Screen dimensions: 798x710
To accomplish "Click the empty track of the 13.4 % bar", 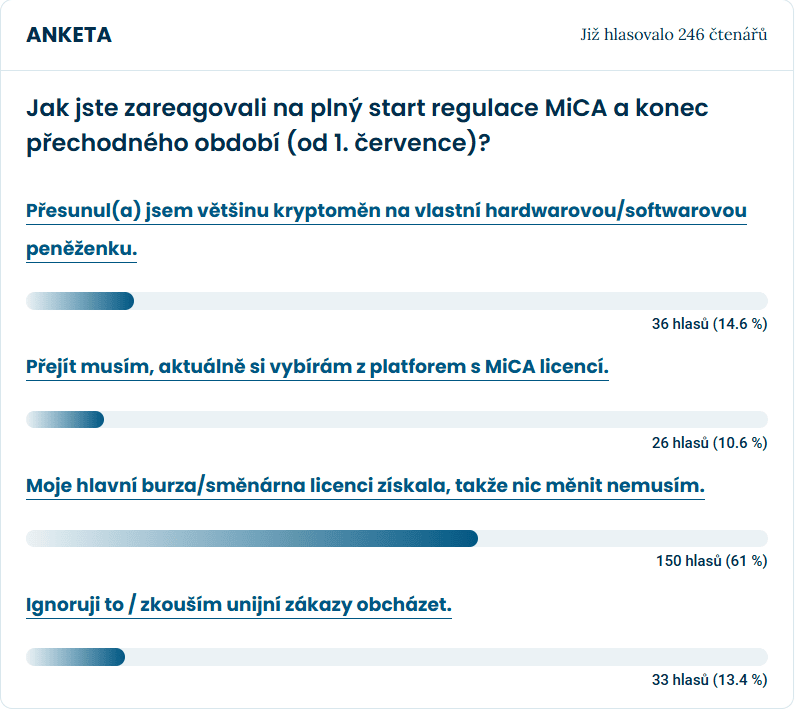I will coord(446,657).
